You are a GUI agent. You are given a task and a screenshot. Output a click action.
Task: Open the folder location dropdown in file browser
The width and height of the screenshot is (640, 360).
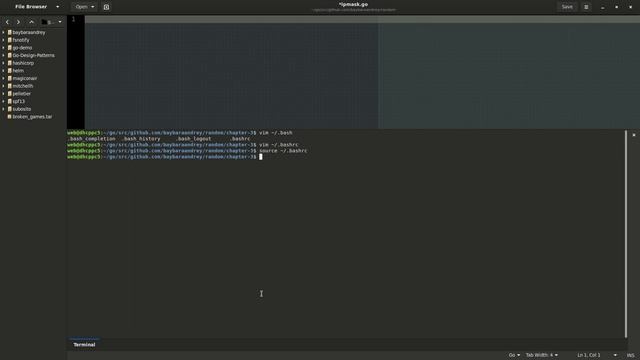(60, 22)
